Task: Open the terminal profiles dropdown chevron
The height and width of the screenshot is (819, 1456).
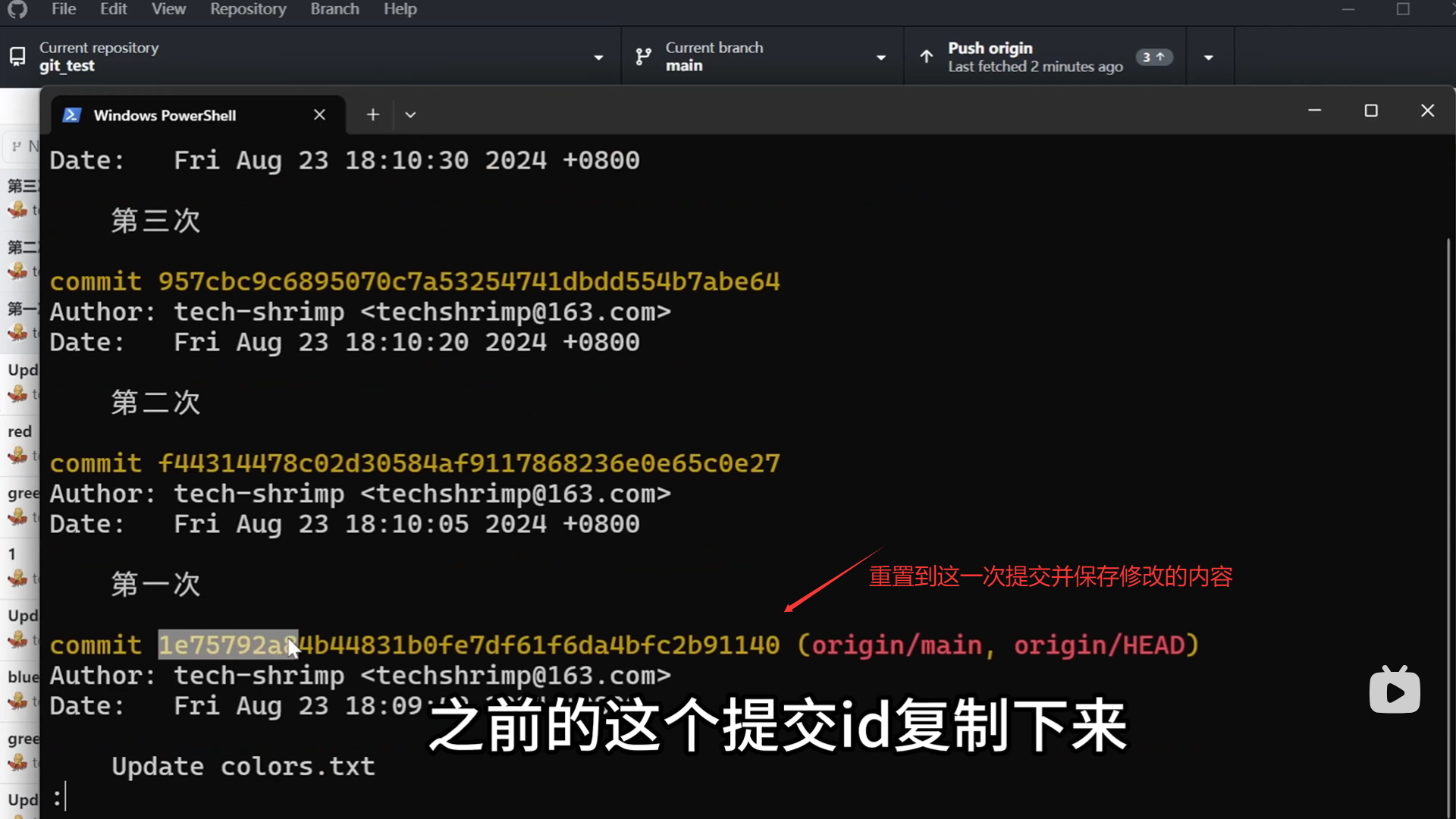Action: click(410, 115)
